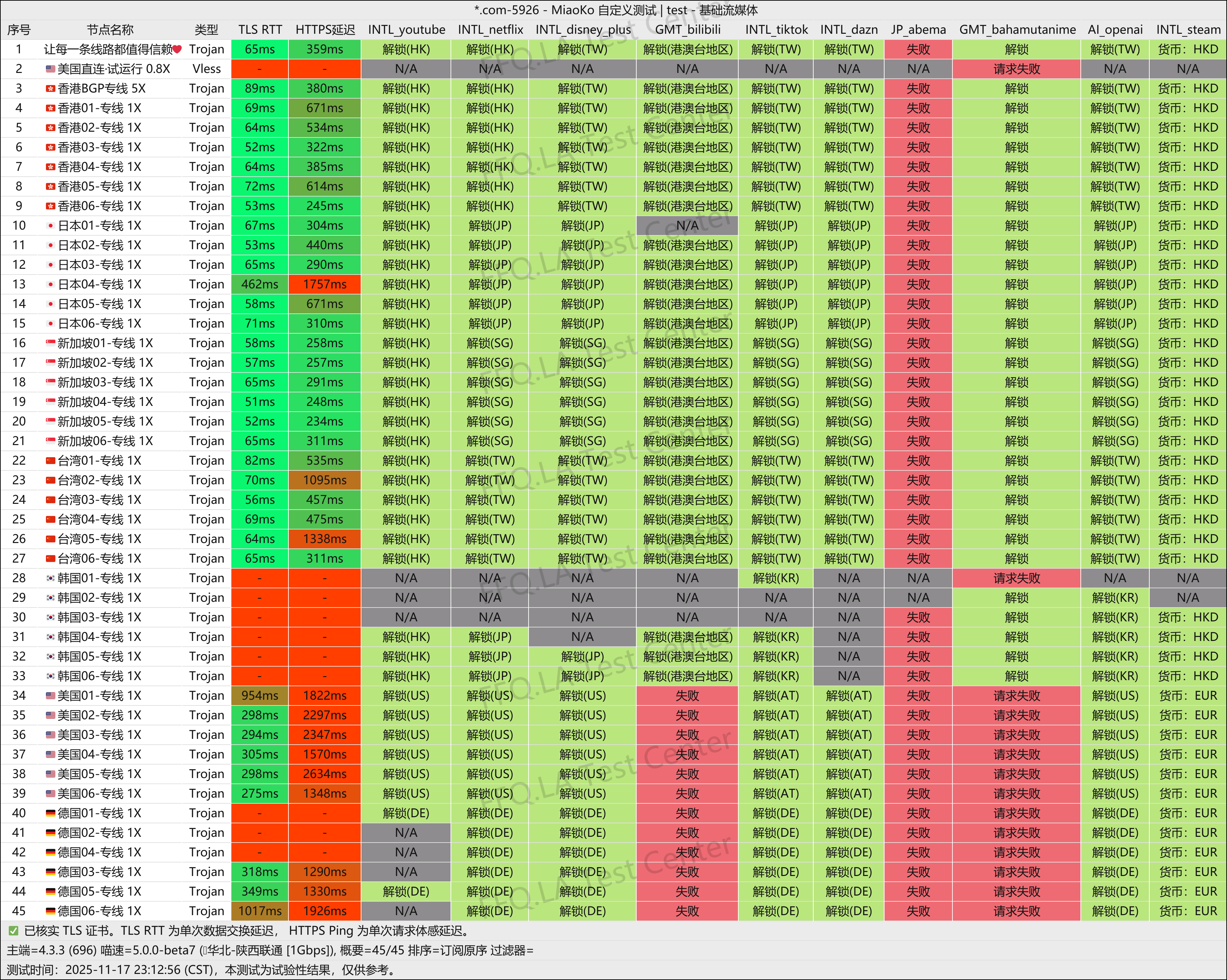Screen dimensions: 1227x980
Task: Click the INTL_youtube column header
Action: [406, 30]
